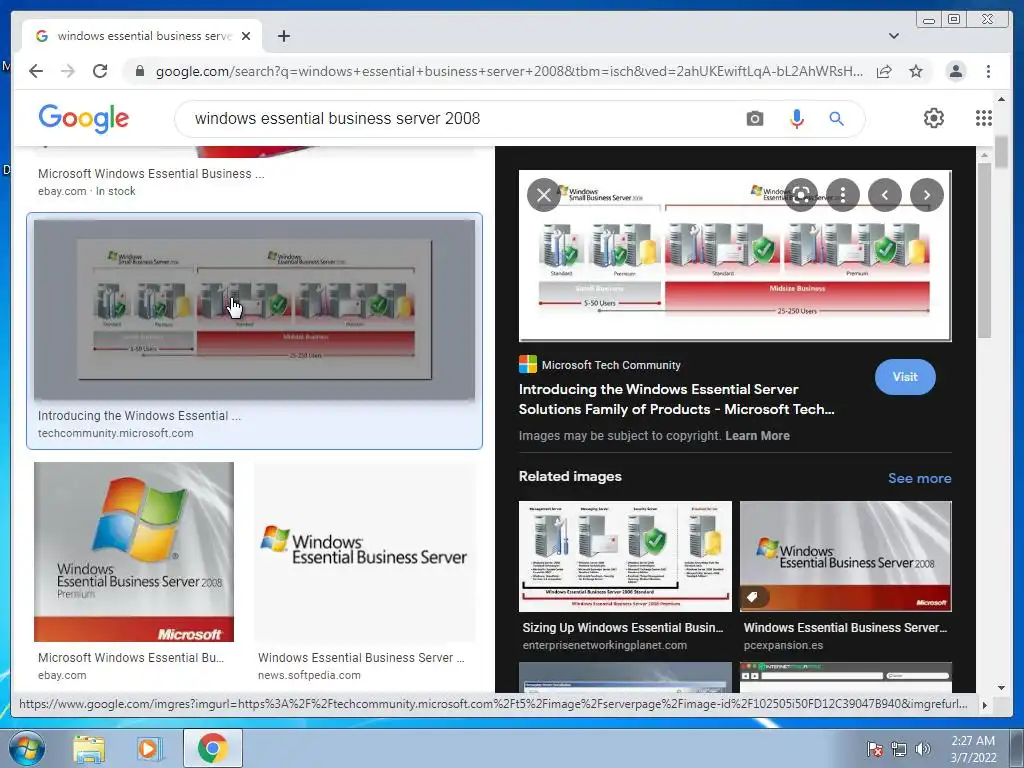Open Google quick settings gear
Viewport: 1024px width, 768px height.
click(x=934, y=118)
